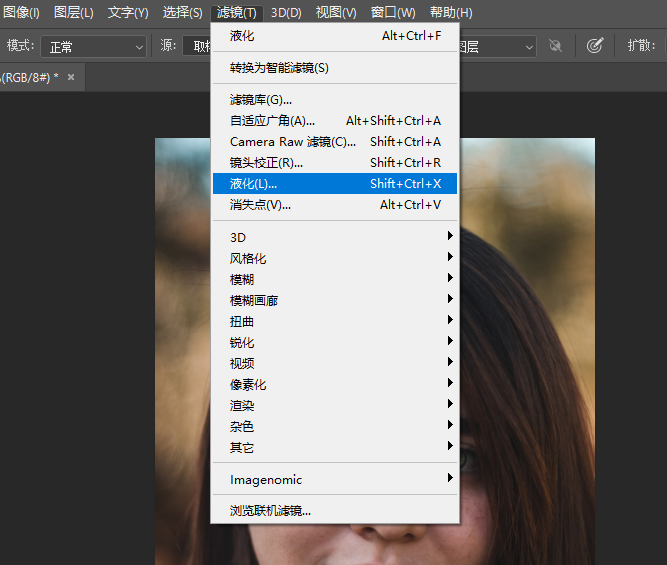Open the layer sample dropdown right of menu
667x565 pixels.
(498, 46)
